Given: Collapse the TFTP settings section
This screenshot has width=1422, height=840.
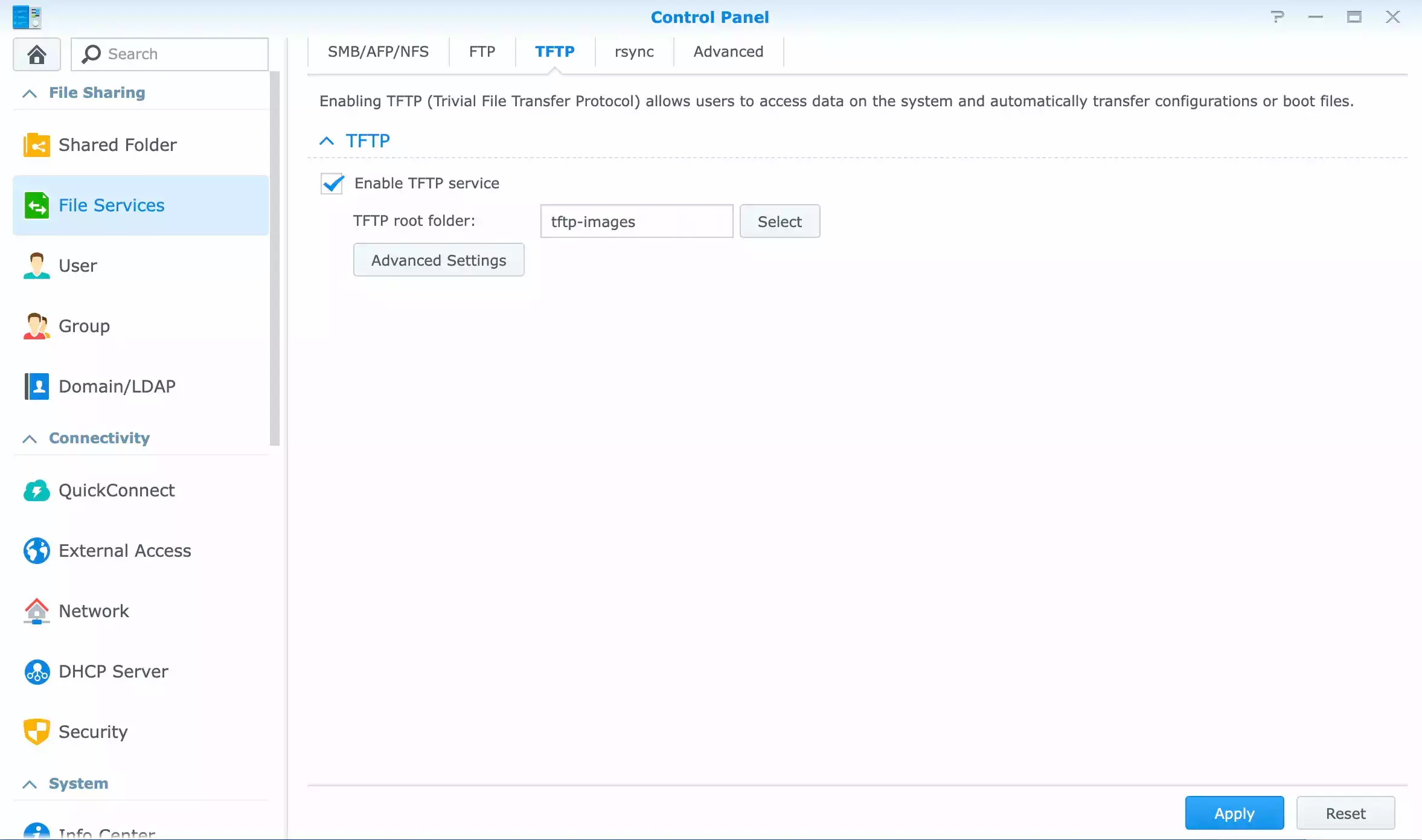Looking at the screenshot, I should click(x=326, y=141).
